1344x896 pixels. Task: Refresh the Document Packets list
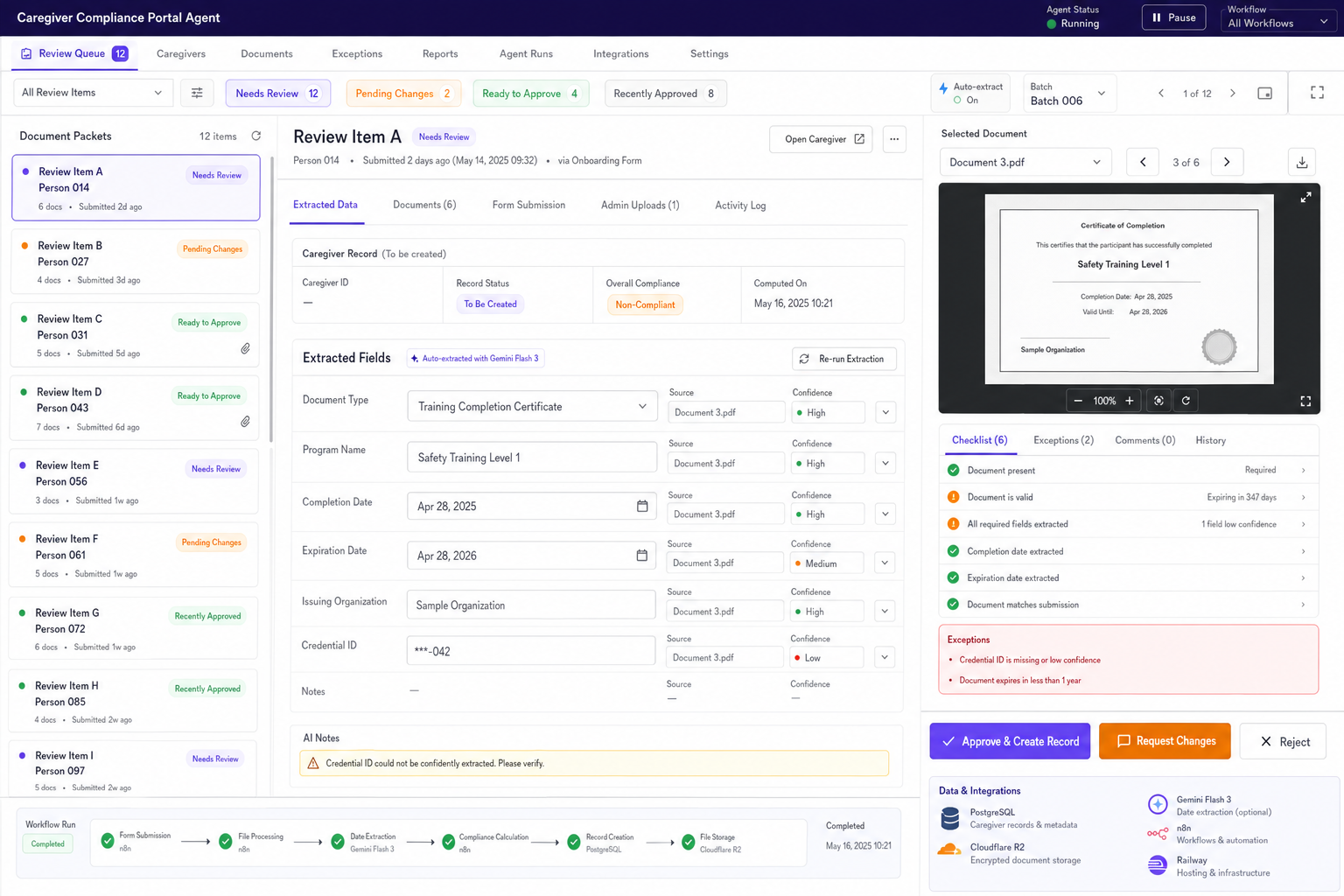[256, 136]
